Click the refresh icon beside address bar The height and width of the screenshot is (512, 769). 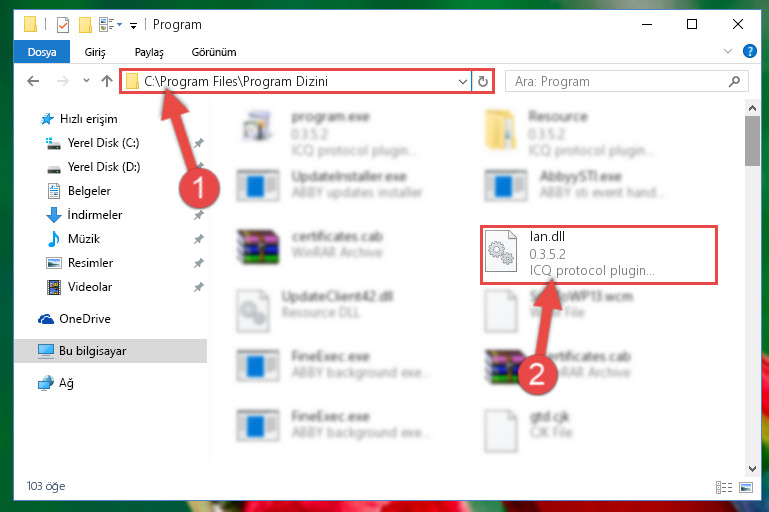483,81
